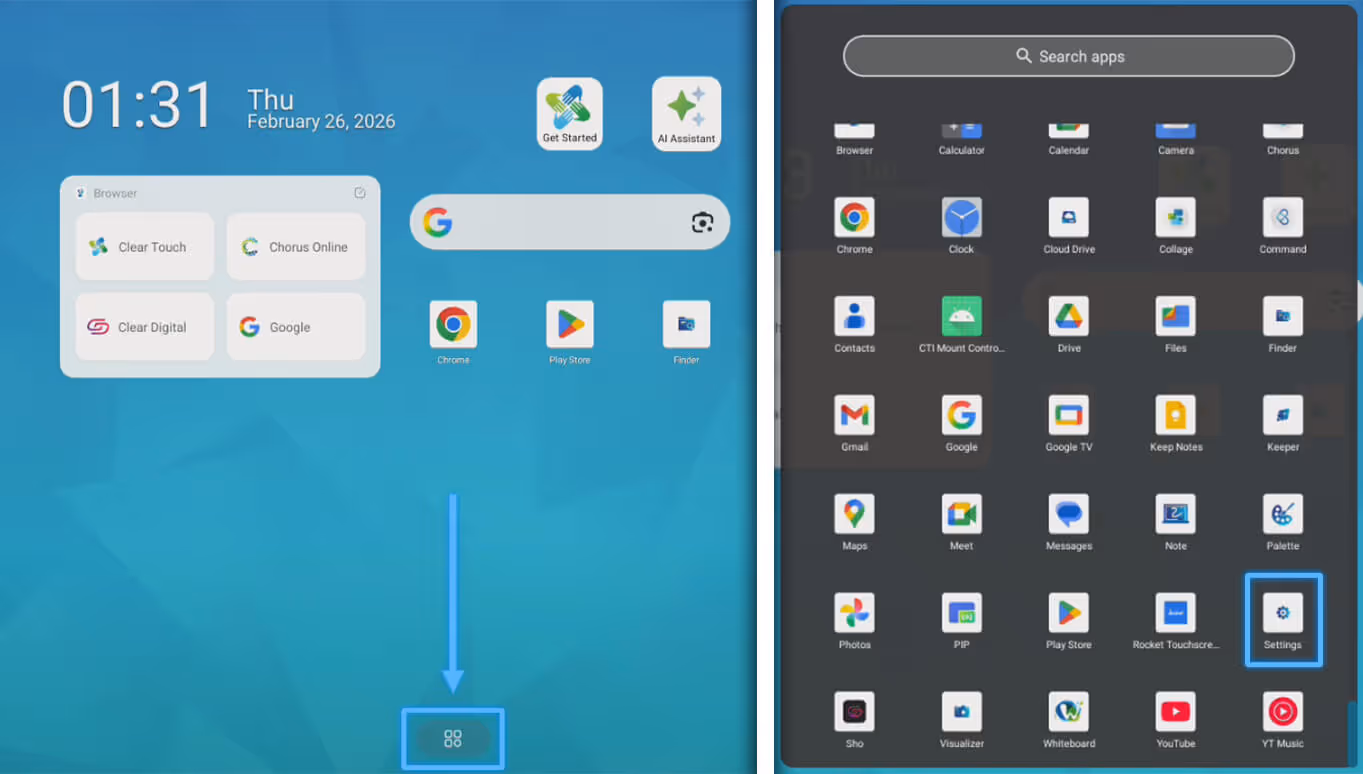Launch Chrome from the home screen
The image size is (1363, 774).
point(453,332)
